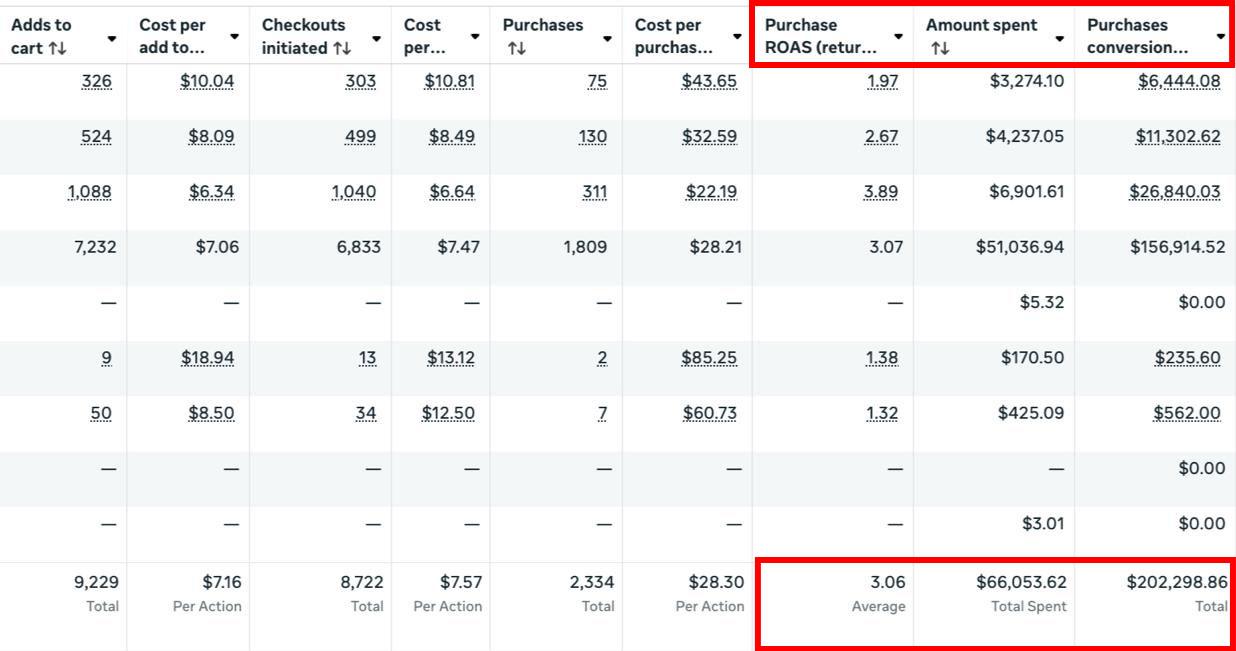Open Cost per add to cart dropdown
This screenshot has width=1236, height=651.
pos(234,37)
